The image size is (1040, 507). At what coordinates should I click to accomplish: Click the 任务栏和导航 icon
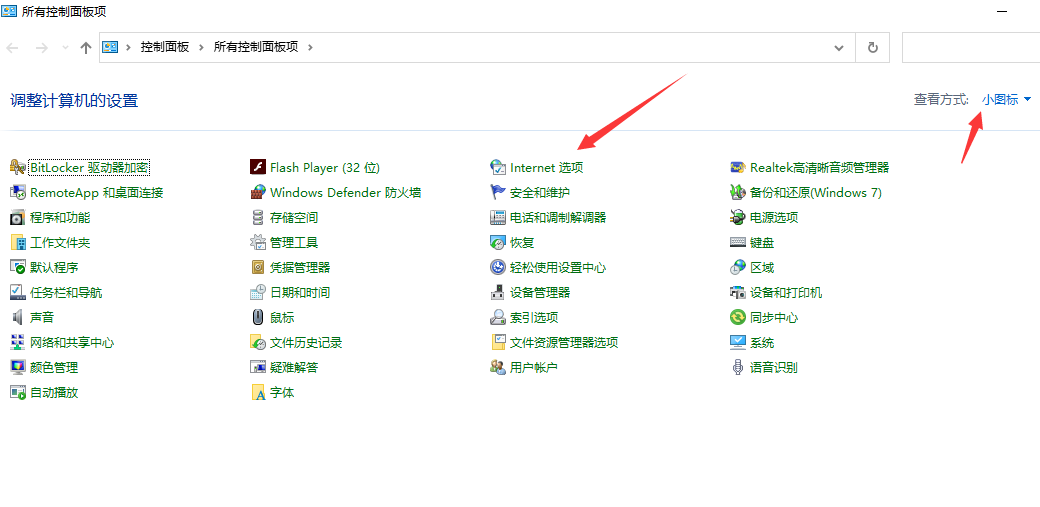point(18,293)
